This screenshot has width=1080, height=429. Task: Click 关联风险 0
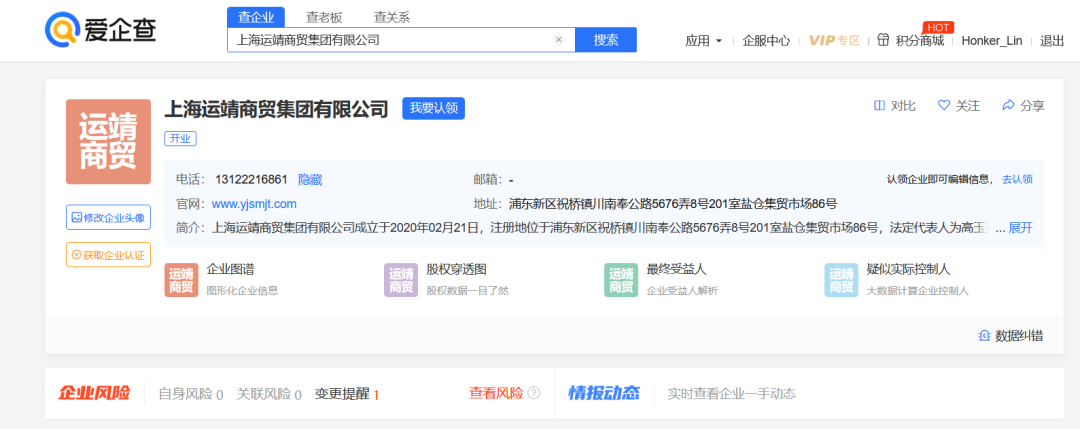269,395
